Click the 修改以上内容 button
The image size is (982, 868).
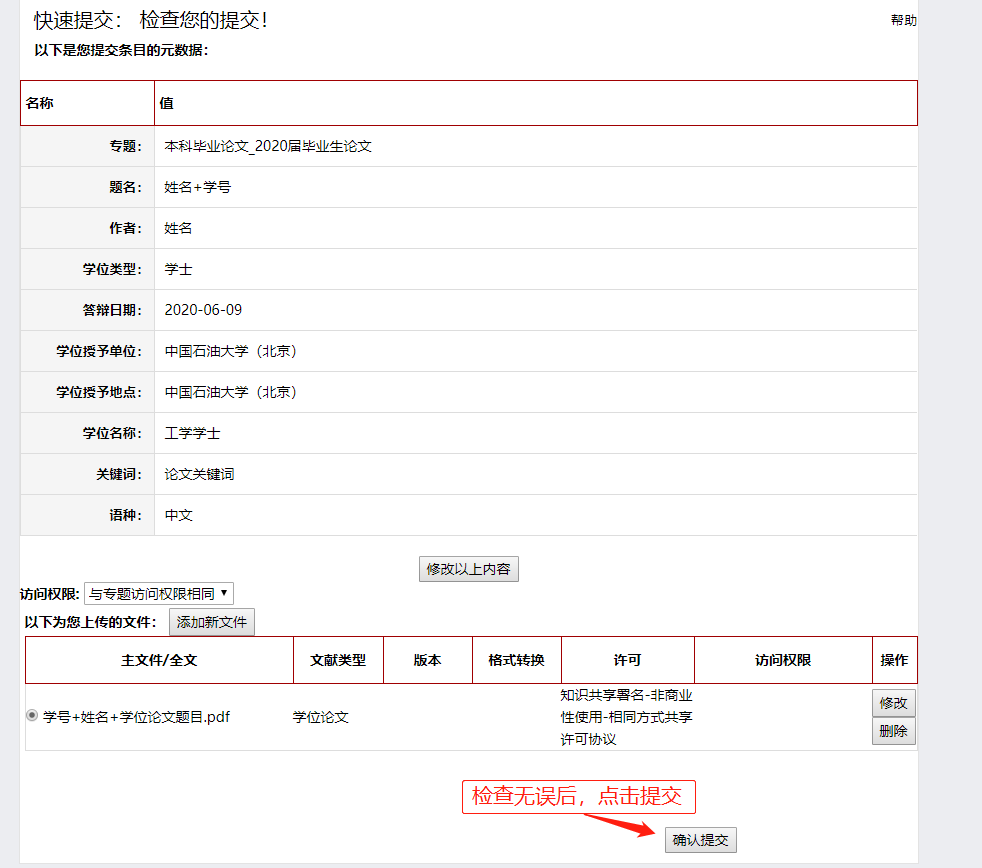[x=468, y=569]
